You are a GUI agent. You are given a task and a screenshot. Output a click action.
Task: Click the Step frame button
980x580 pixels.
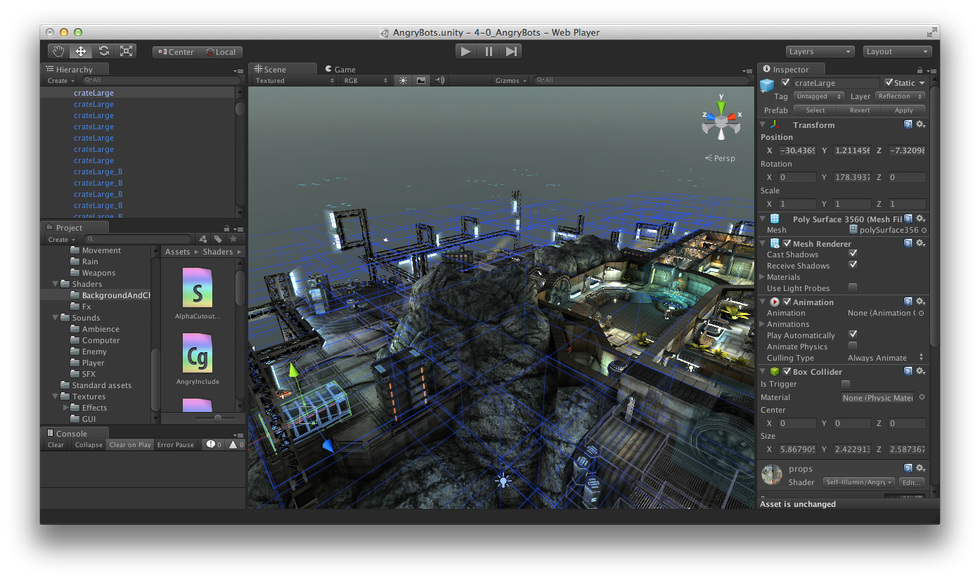tap(512, 51)
